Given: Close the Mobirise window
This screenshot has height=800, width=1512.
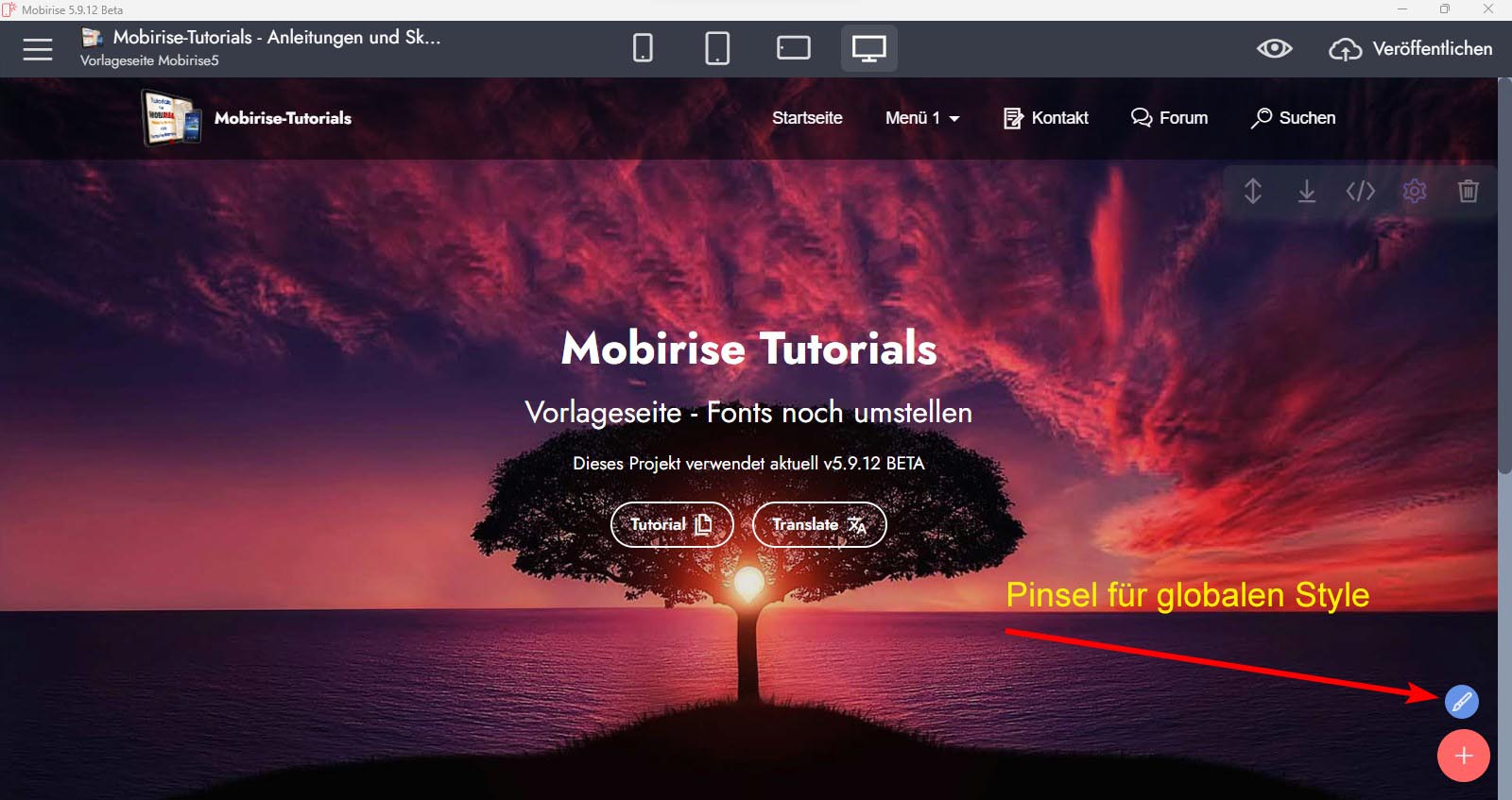Looking at the screenshot, I should coord(1488,9).
